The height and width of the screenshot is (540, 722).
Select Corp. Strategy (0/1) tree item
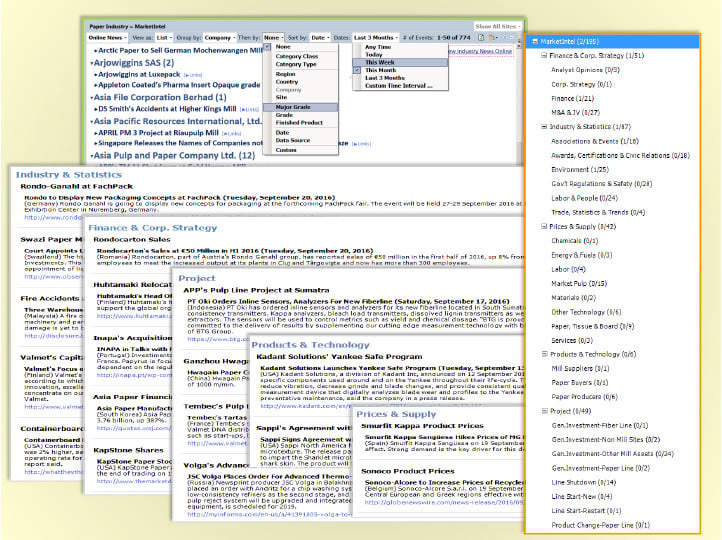point(582,84)
